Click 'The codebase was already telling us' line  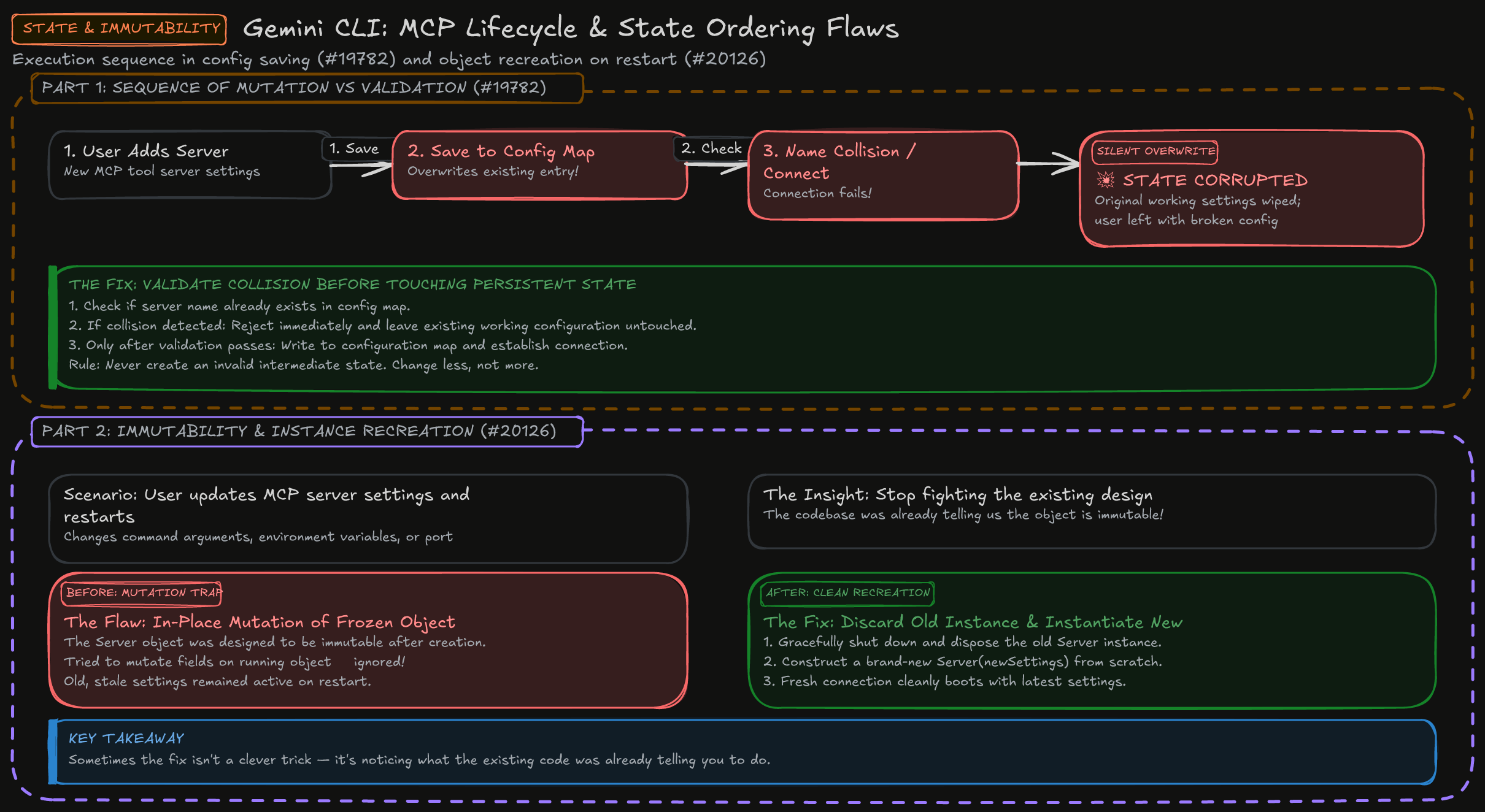963,515
